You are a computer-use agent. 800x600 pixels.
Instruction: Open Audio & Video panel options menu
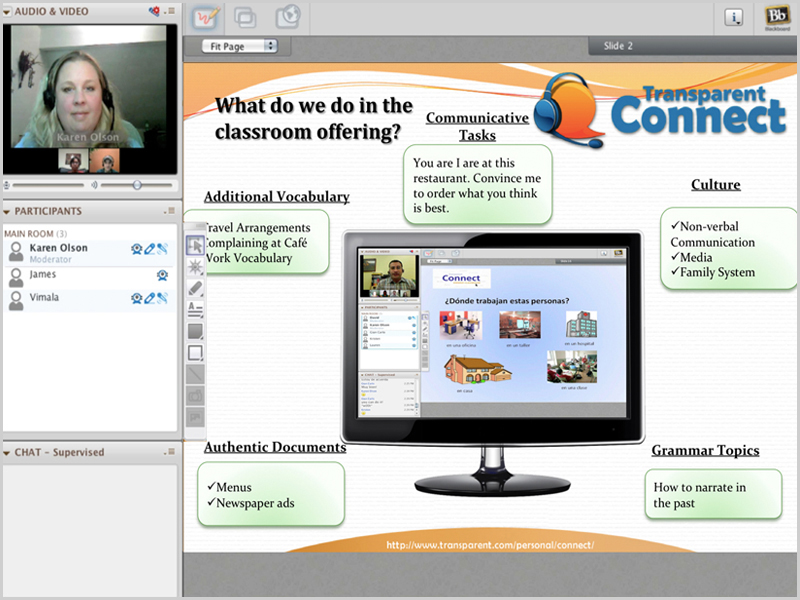click(x=171, y=11)
